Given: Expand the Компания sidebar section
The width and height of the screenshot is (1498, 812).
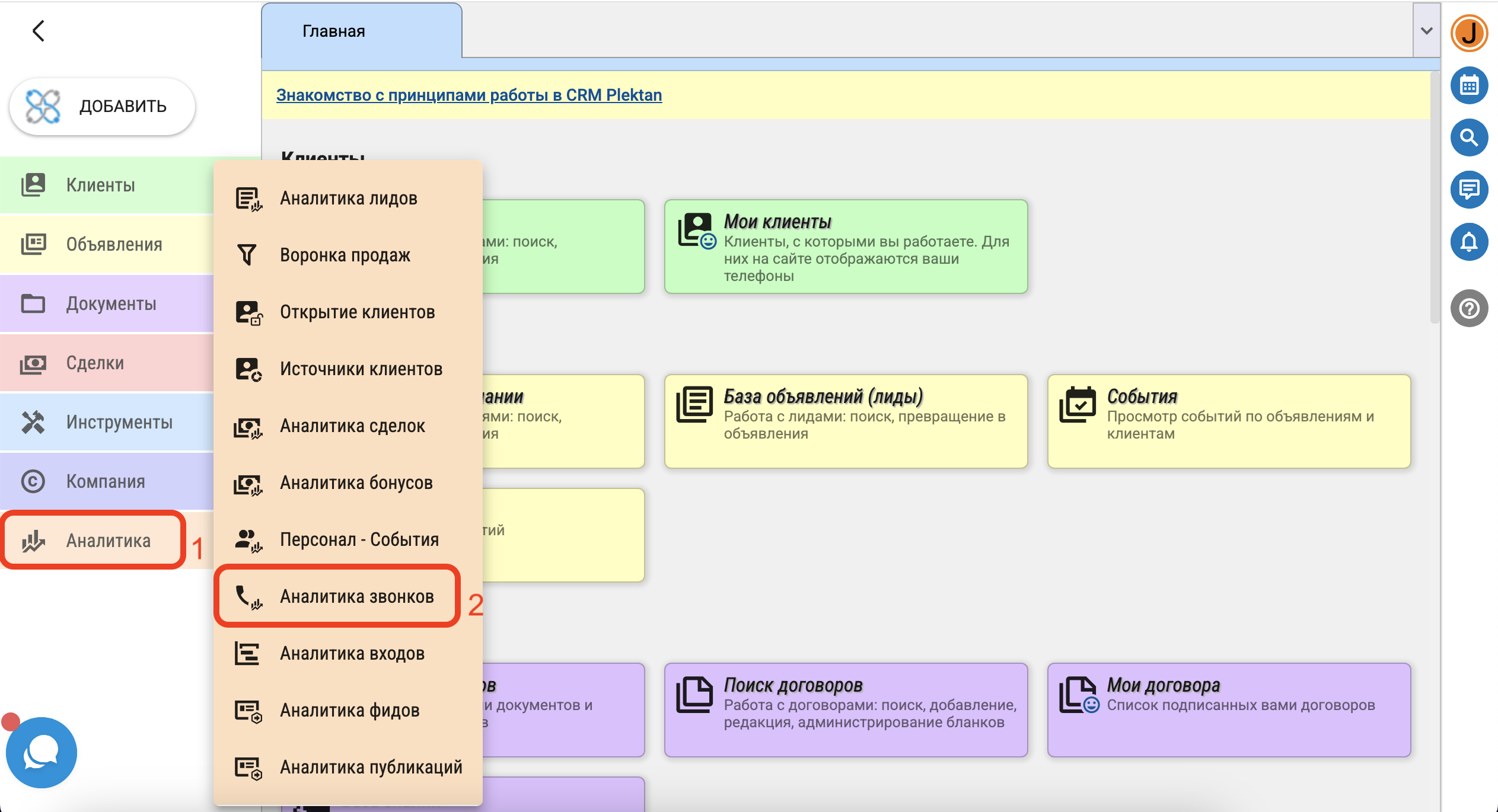Looking at the screenshot, I should click(107, 481).
